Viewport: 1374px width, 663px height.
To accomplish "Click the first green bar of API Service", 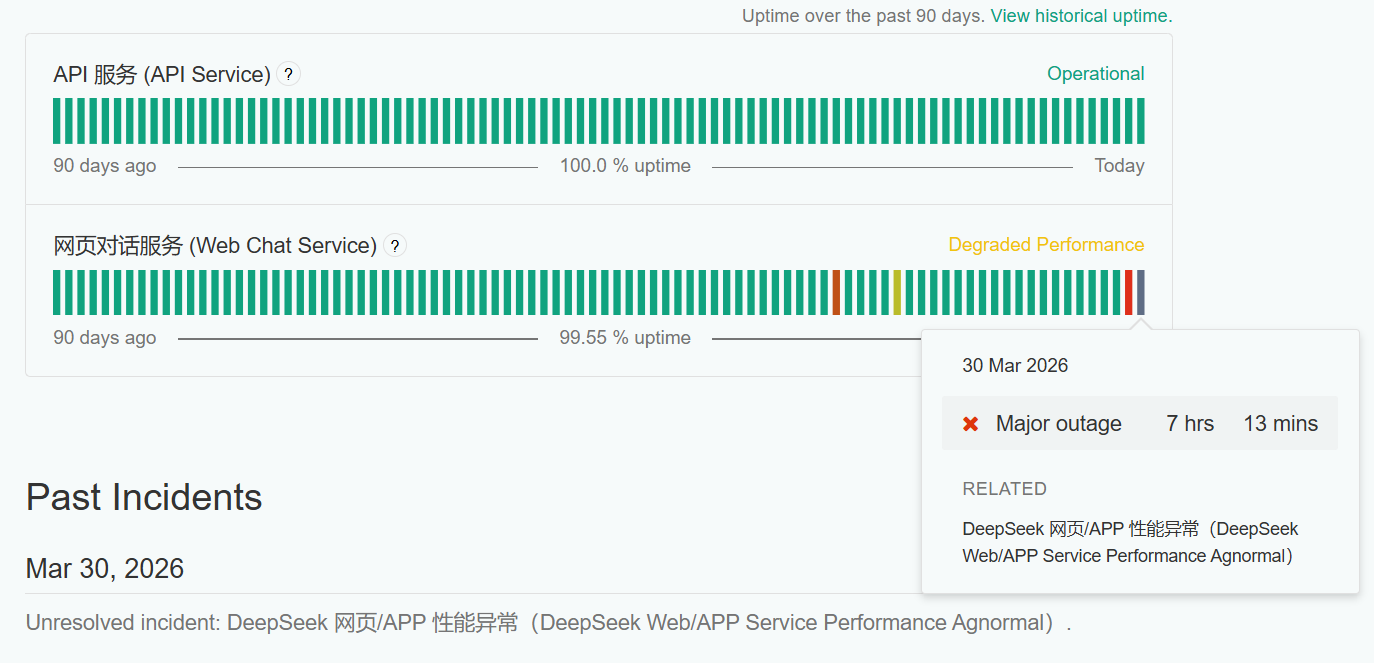I will 57,121.
